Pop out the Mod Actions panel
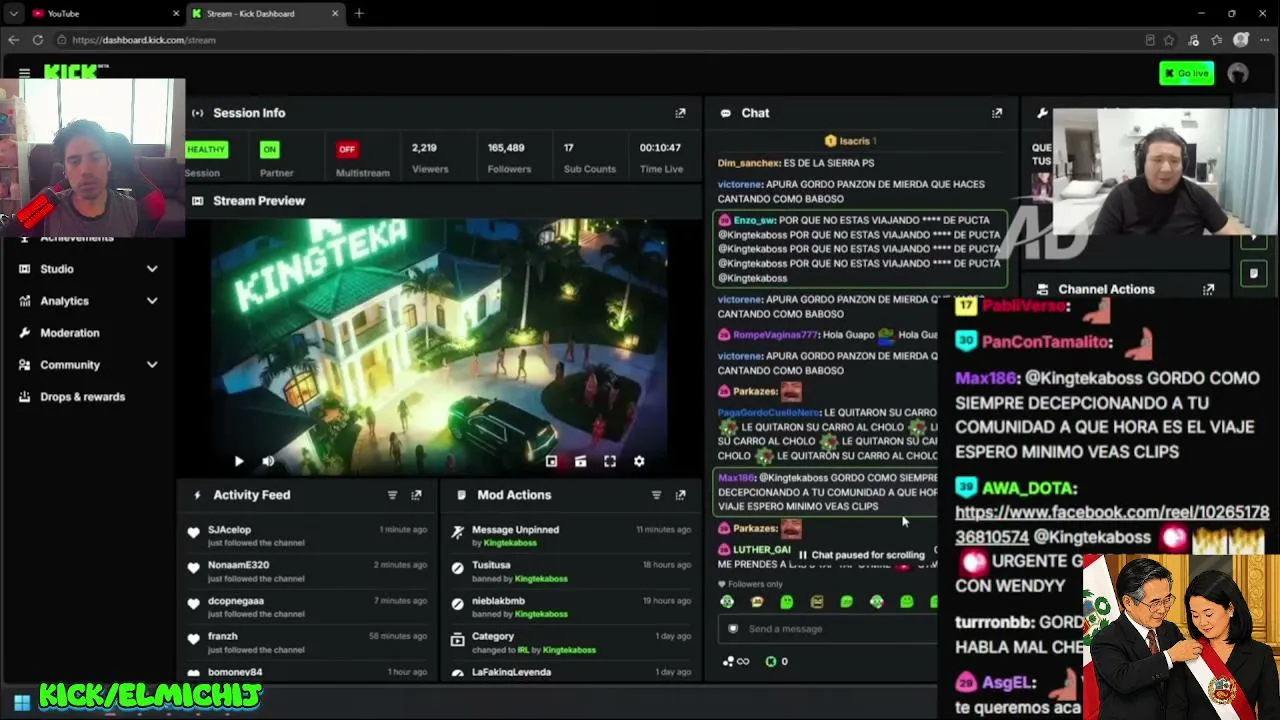1280x720 pixels. point(680,495)
